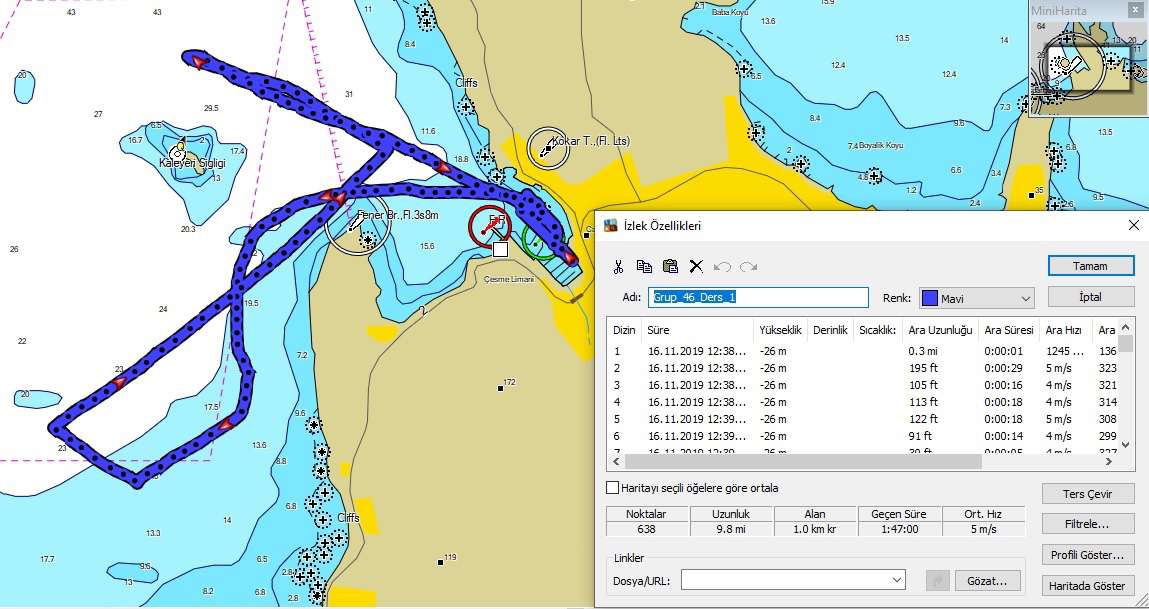1149x609 pixels.
Task: Click the '122 ft' cell in the table
Action: pyautogui.click(x=923, y=419)
